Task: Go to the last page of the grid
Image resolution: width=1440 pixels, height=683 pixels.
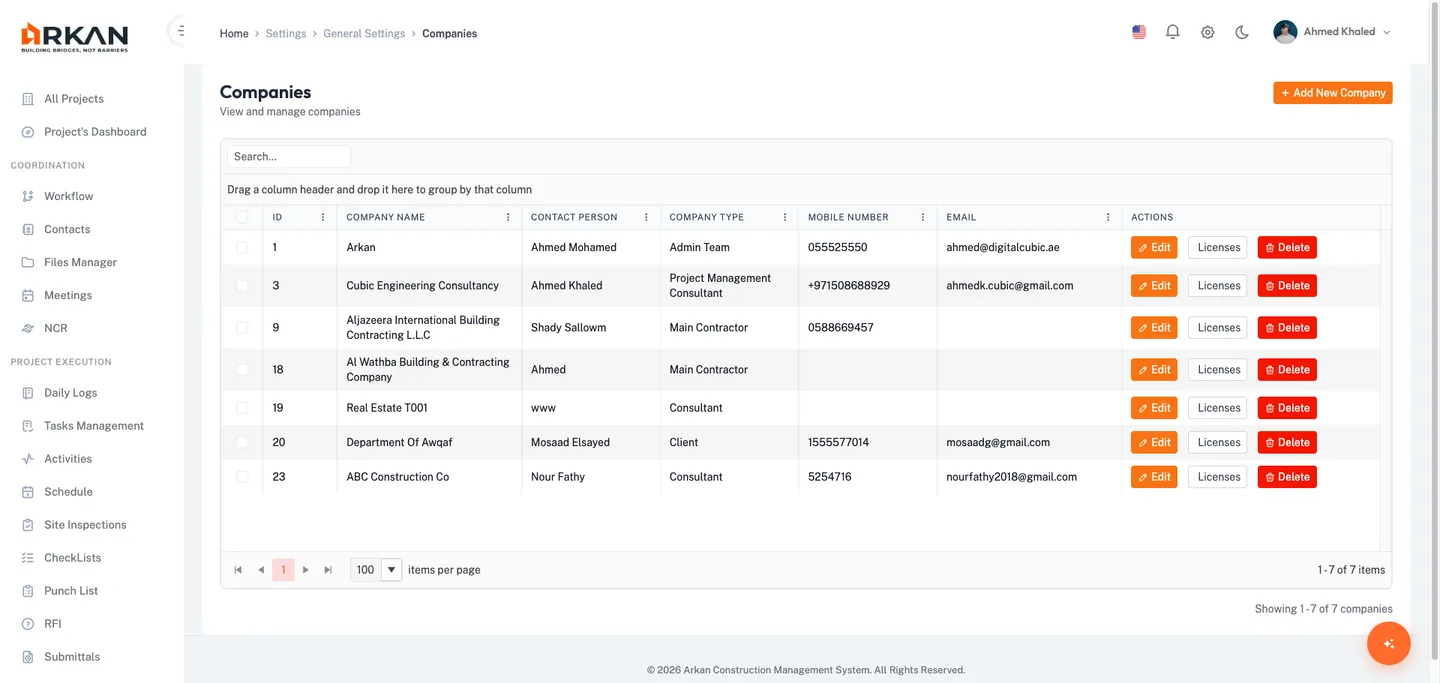Action: [x=328, y=570]
